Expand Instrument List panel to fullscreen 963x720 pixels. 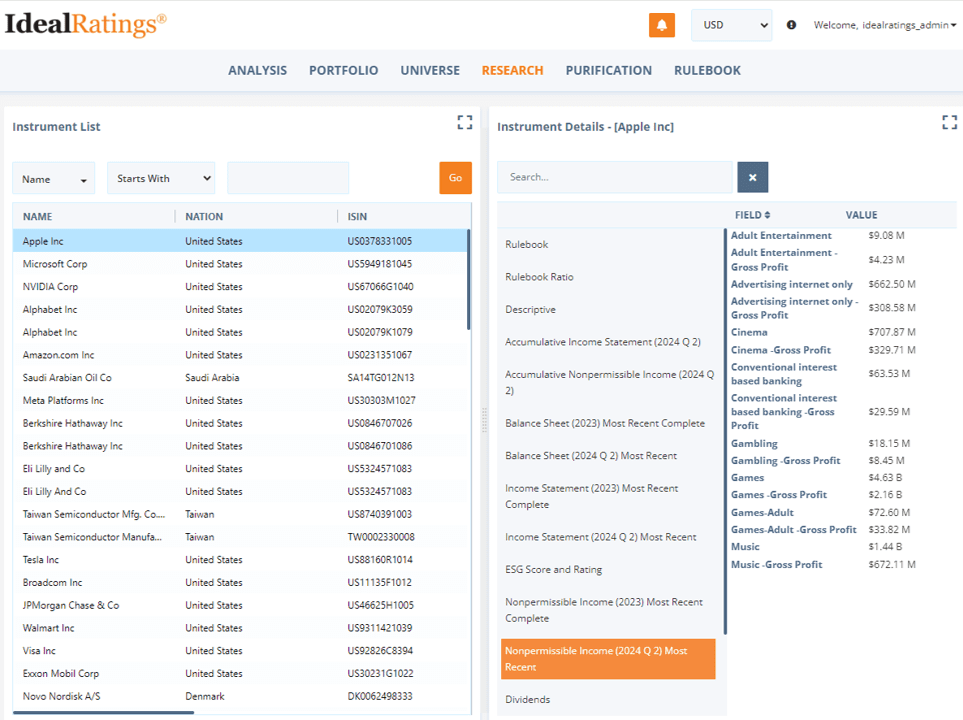(x=465, y=122)
